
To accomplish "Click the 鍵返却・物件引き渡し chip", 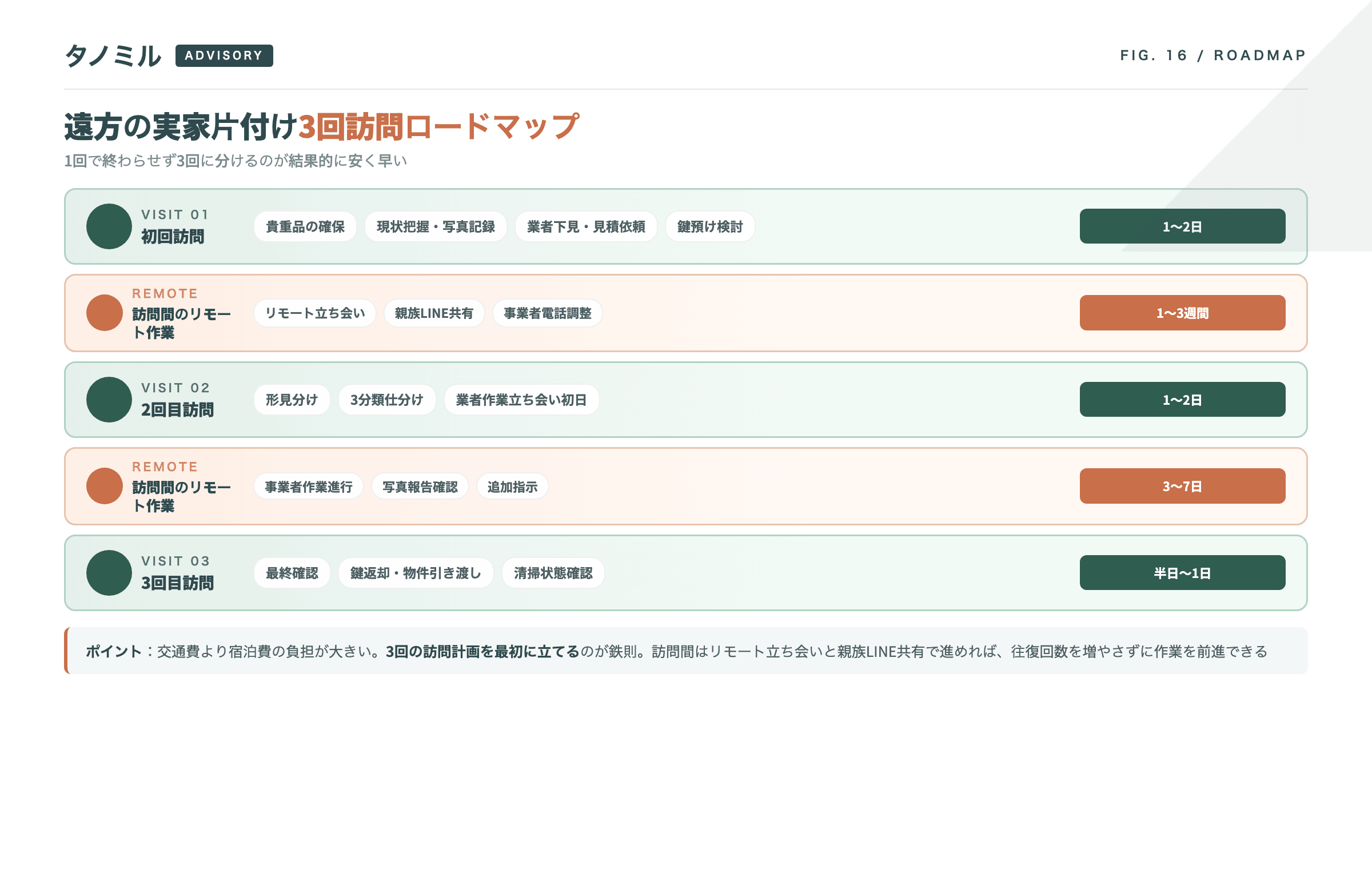I will [416, 573].
